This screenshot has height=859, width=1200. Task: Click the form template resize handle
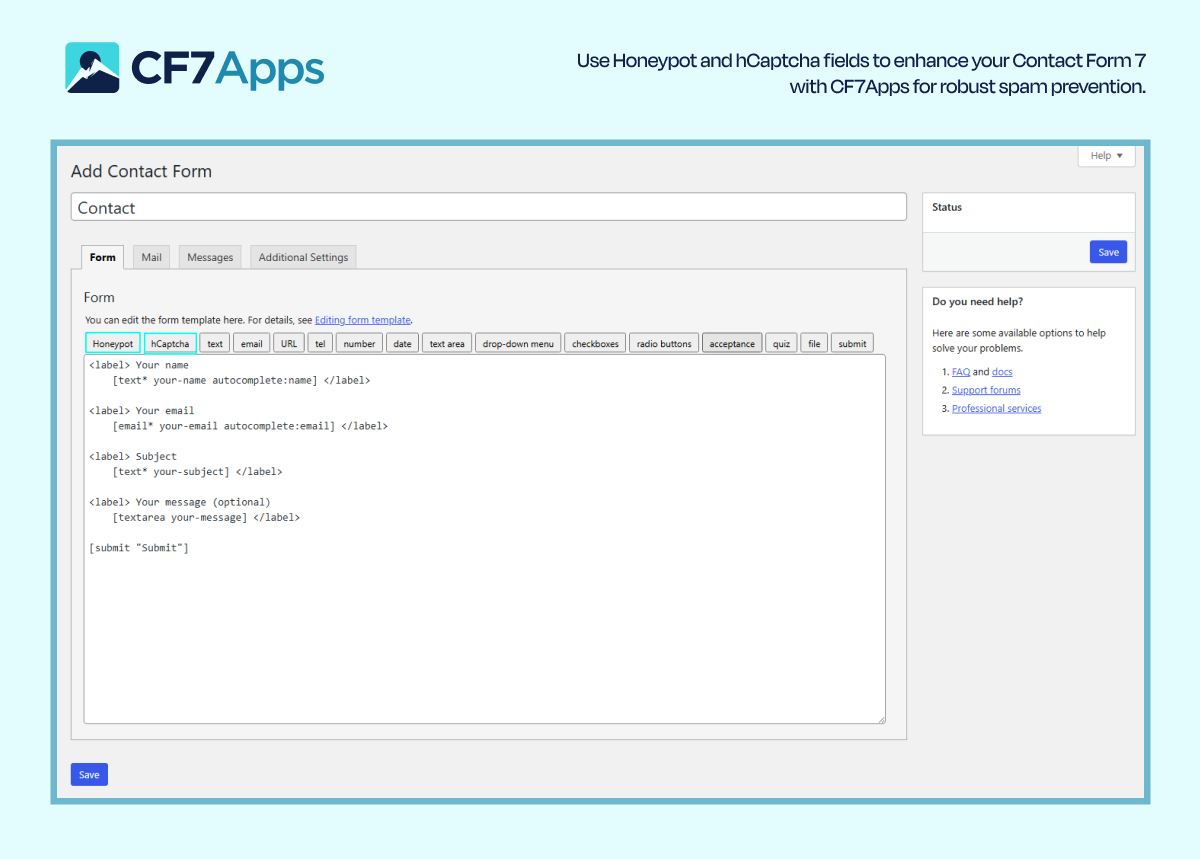coord(880,718)
